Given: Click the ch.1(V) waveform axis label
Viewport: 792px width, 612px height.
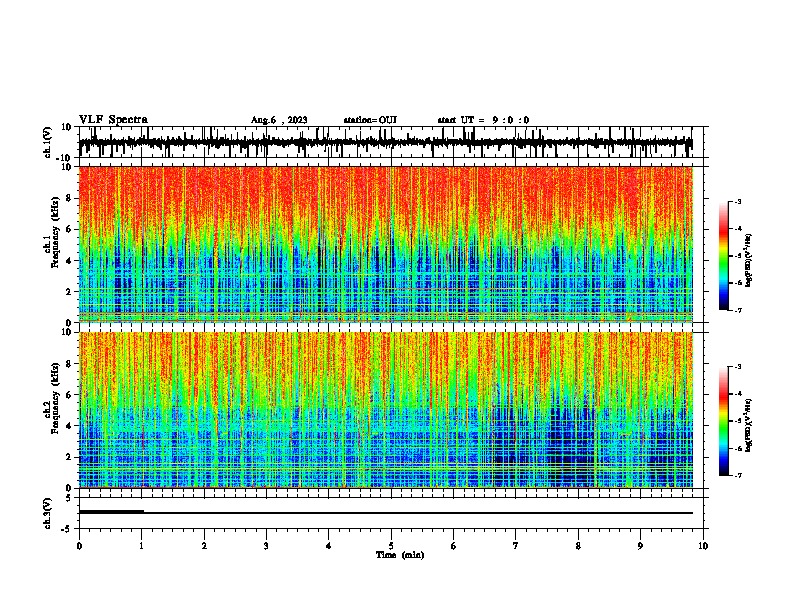Looking at the screenshot, I should tap(48, 142).
